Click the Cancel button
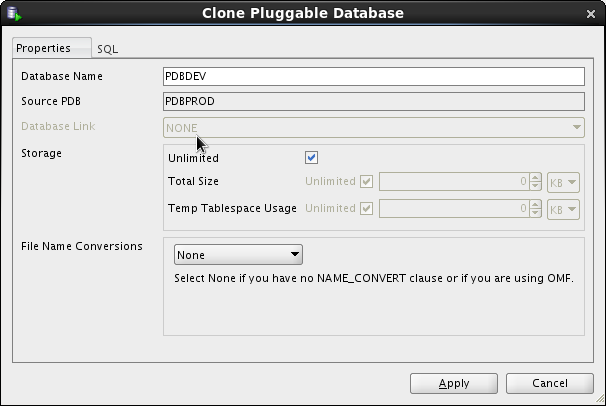The height and width of the screenshot is (406, 606). (550, 384)
